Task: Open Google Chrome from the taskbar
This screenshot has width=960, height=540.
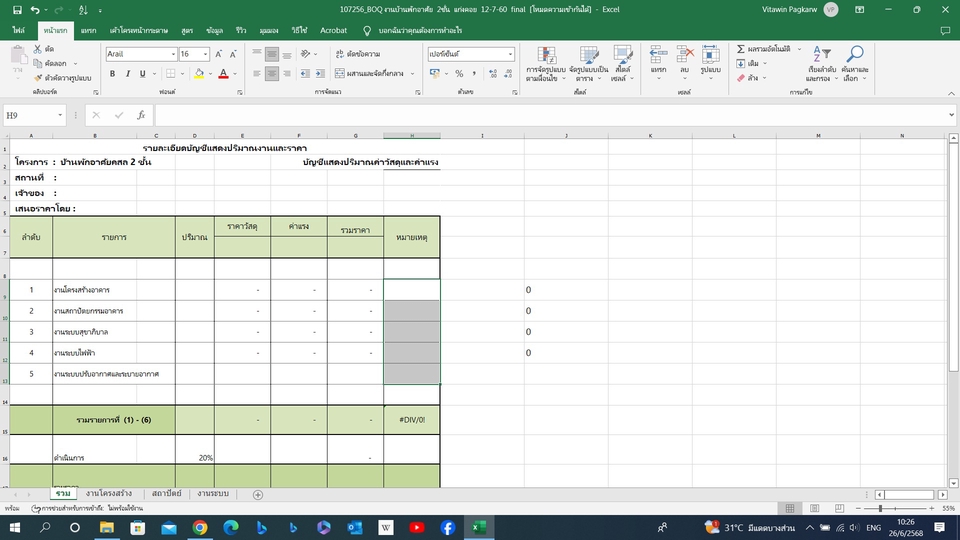Action: click(199, 527)
